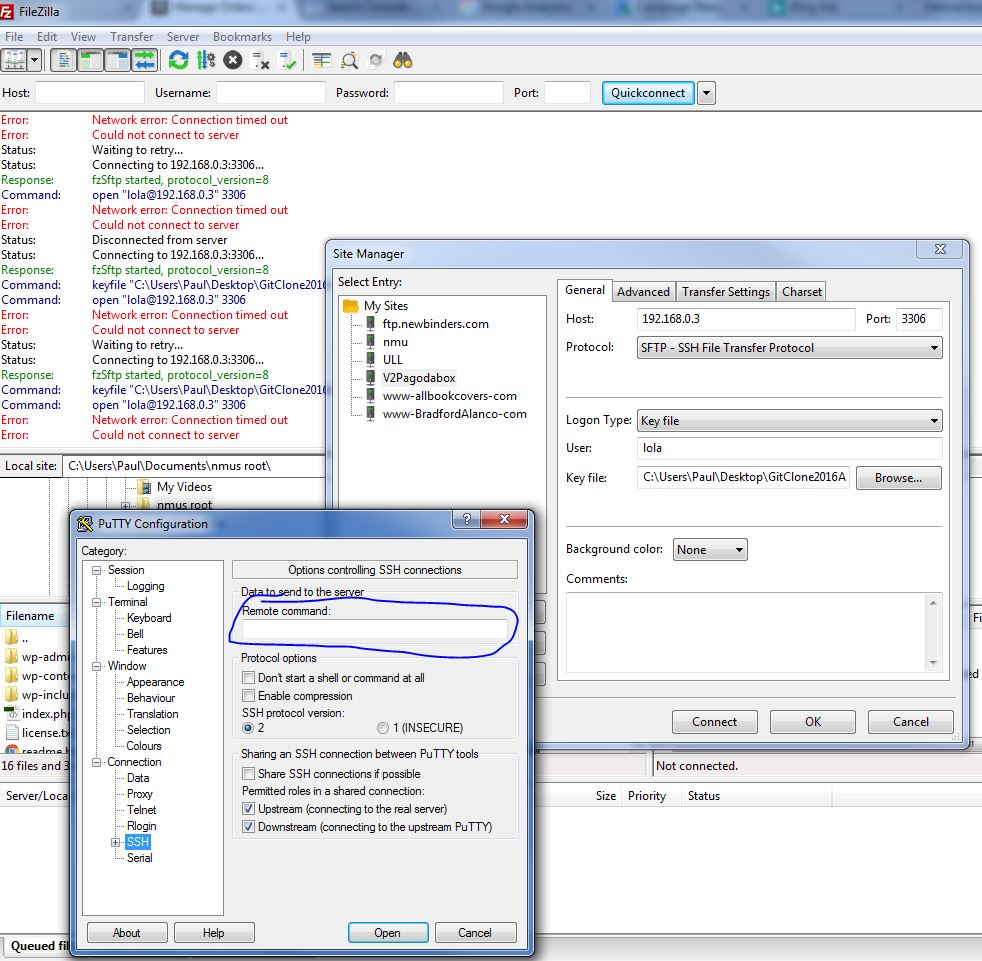This screenshot has height=961, width=982.
Task: Click the Comments scrollbar down arrow
Action: 933,663
